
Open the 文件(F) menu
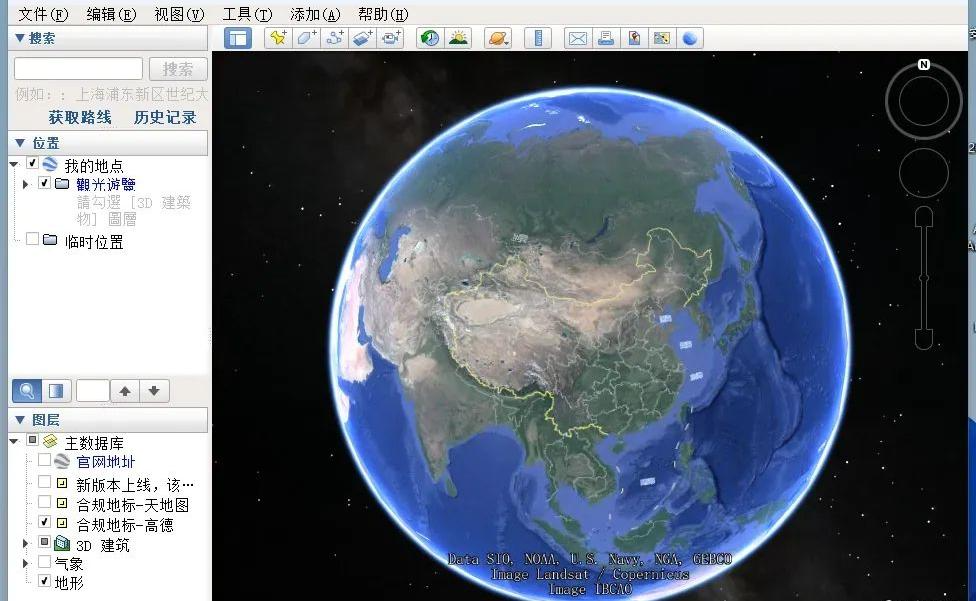(x=43, y=14)
